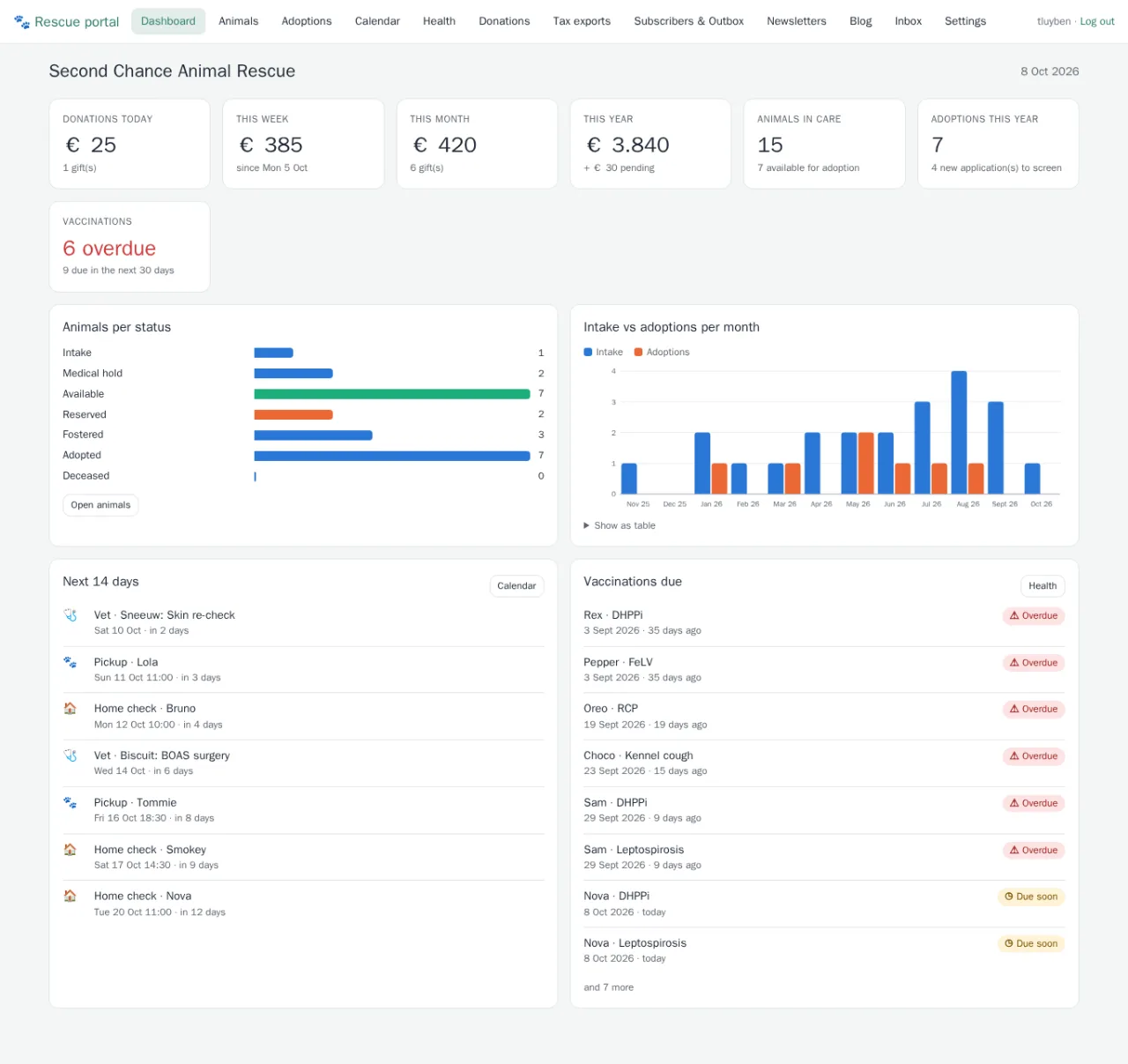Click the Calendar button in Next 14 days

(516, 586)
